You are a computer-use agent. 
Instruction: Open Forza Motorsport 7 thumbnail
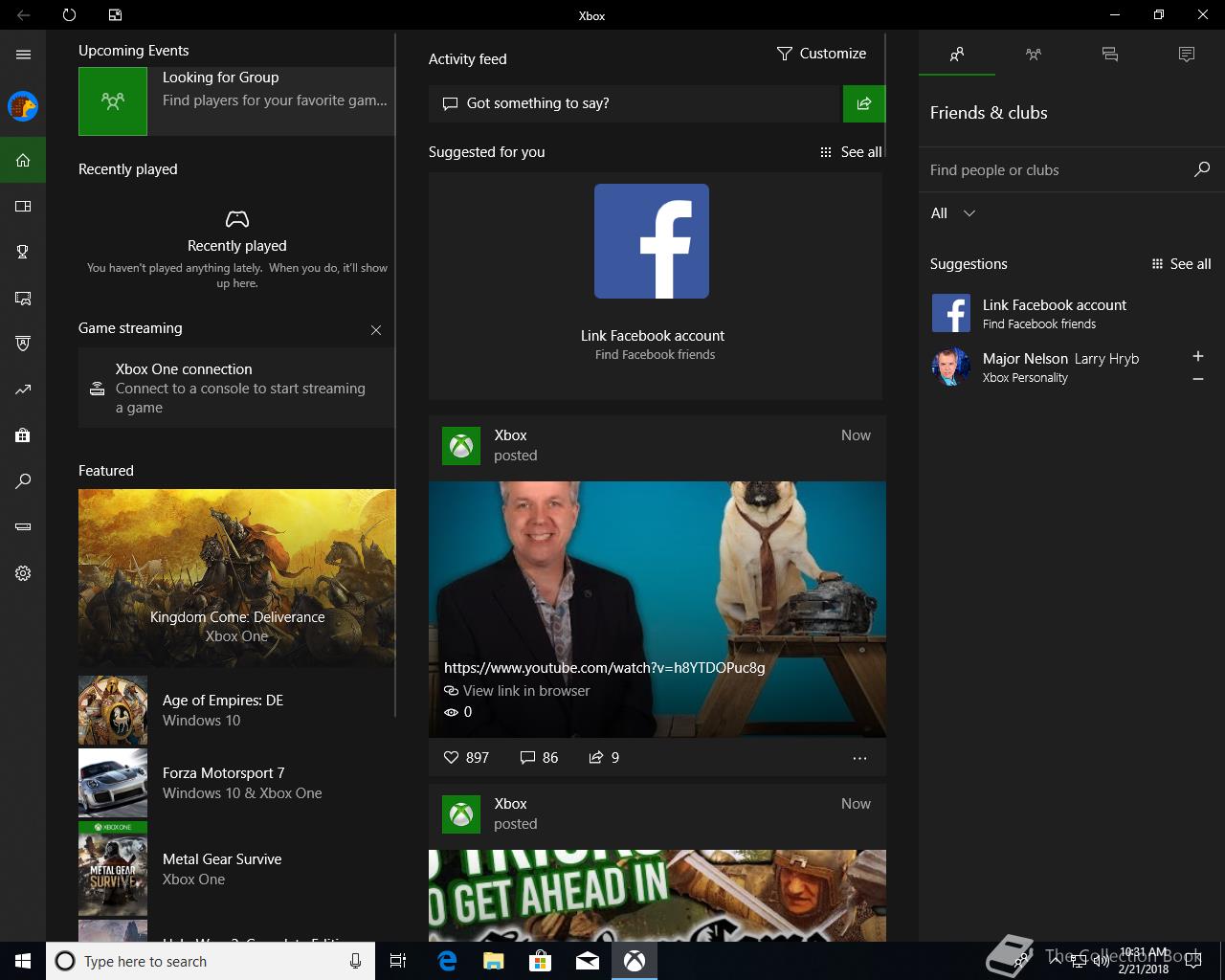point(113,783)
